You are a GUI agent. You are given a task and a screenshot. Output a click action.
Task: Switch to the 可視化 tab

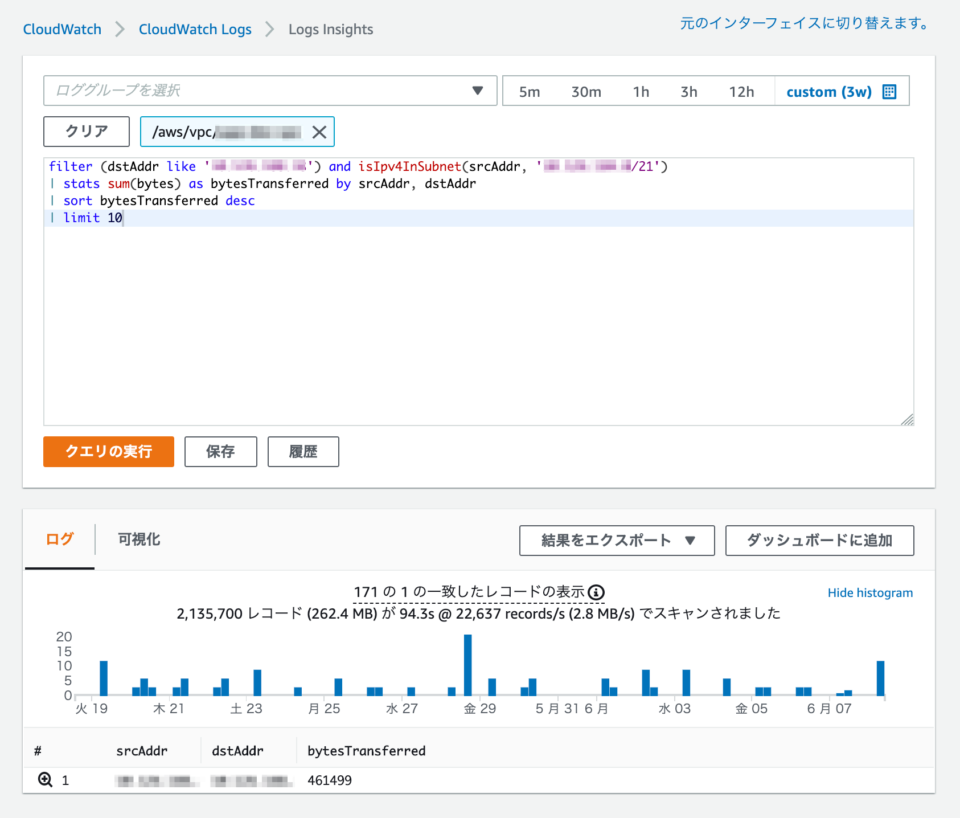click(x=139, y=539)
